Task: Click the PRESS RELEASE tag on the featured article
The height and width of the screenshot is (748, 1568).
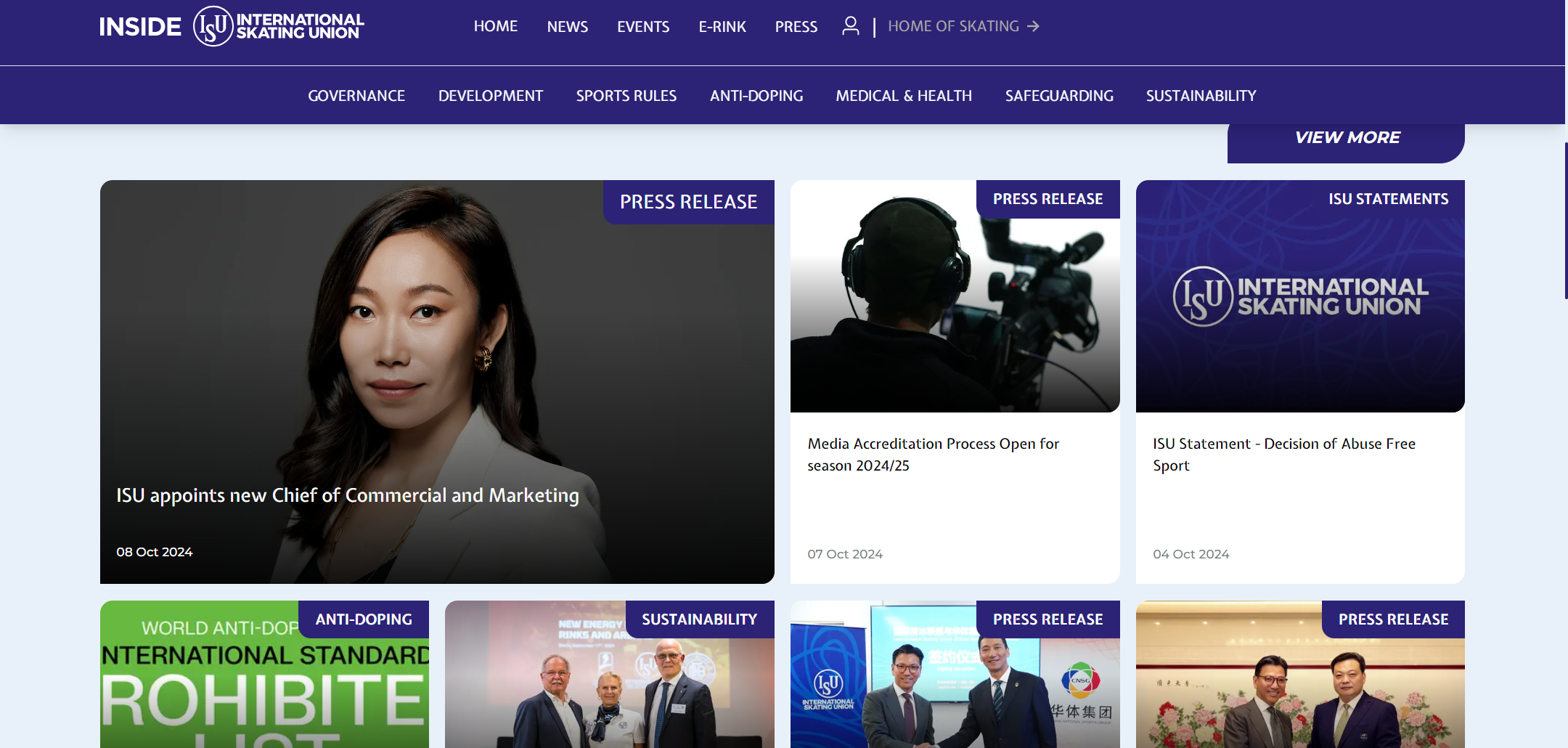Action: [x=688, y=202]
